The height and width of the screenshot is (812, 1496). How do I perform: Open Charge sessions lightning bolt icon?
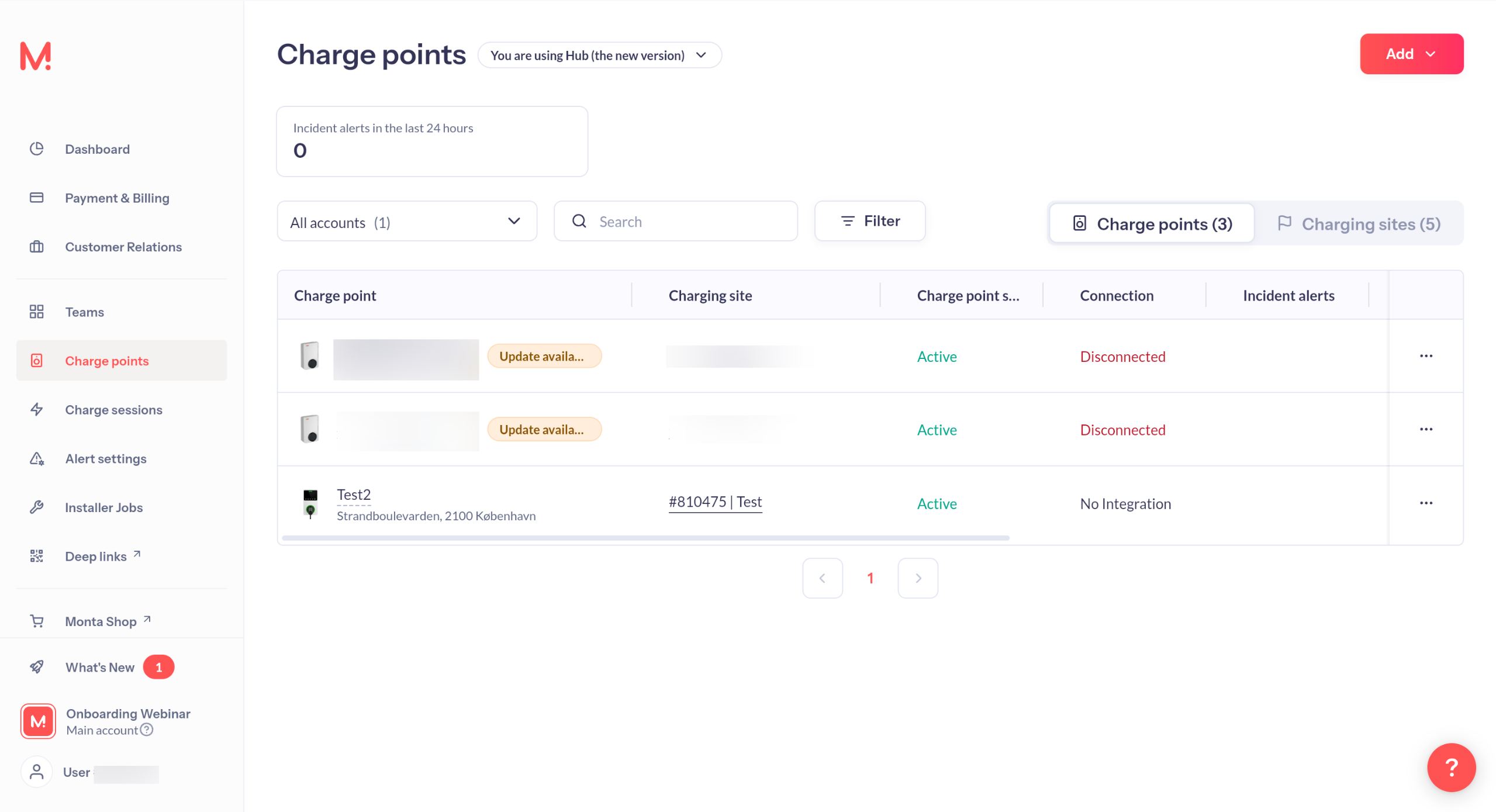(x=36, y=409)
